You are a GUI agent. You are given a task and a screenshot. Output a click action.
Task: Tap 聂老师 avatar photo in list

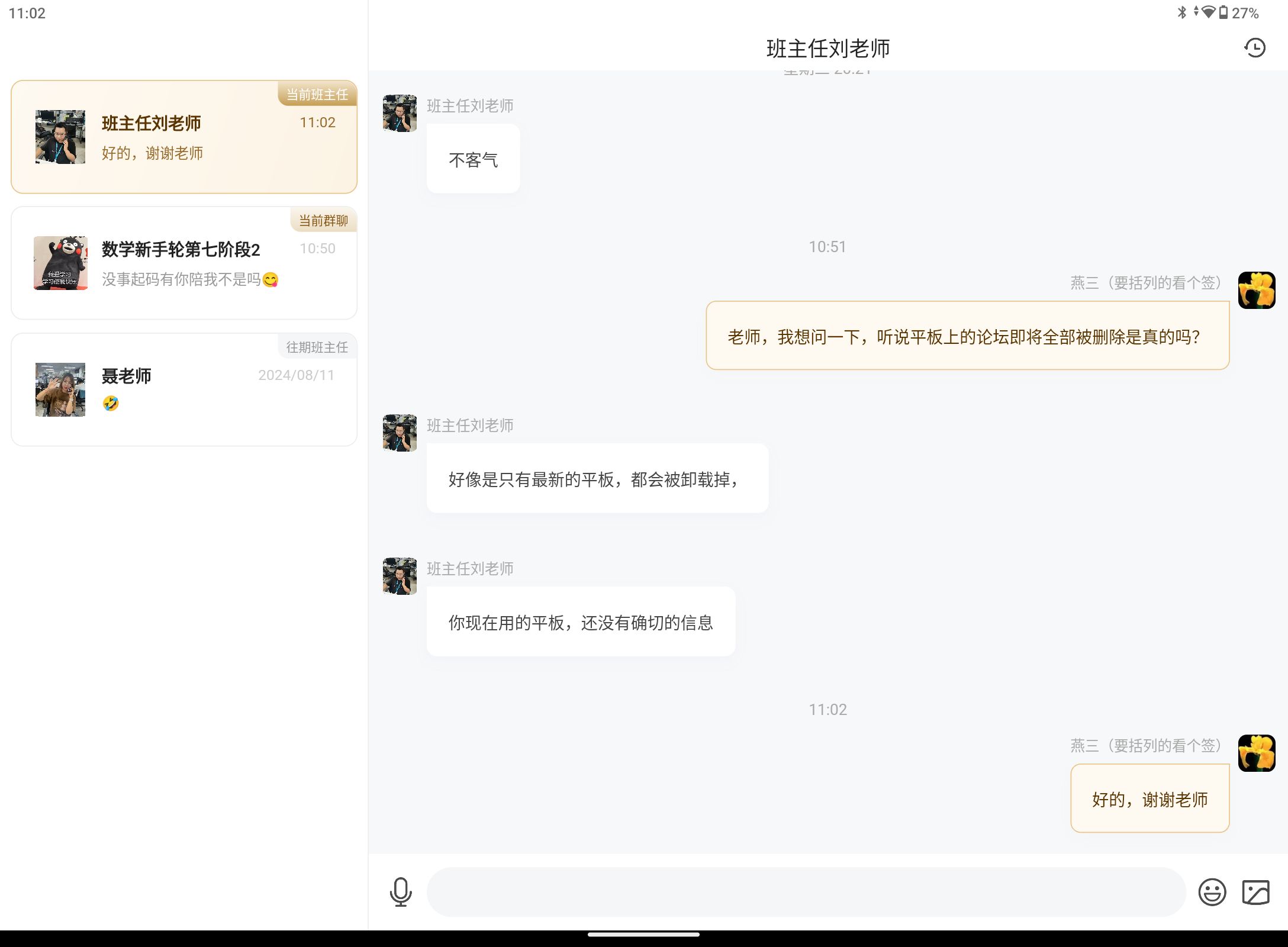tap(60, 389)
